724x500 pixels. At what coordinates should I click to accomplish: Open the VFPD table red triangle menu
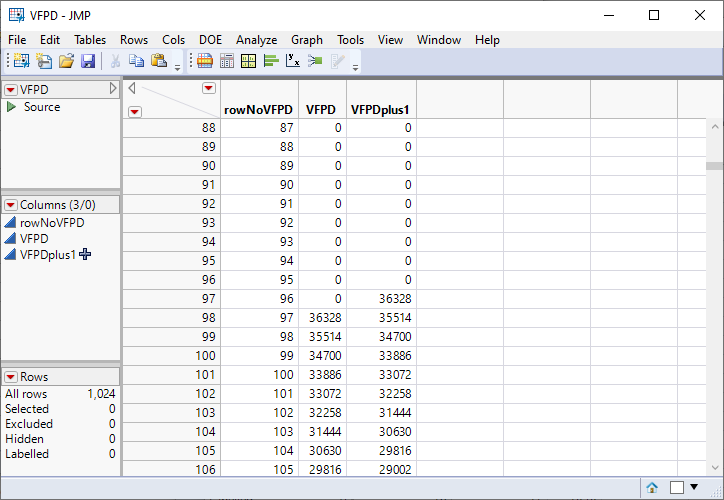pyautogui.click(x=10, y=89)
